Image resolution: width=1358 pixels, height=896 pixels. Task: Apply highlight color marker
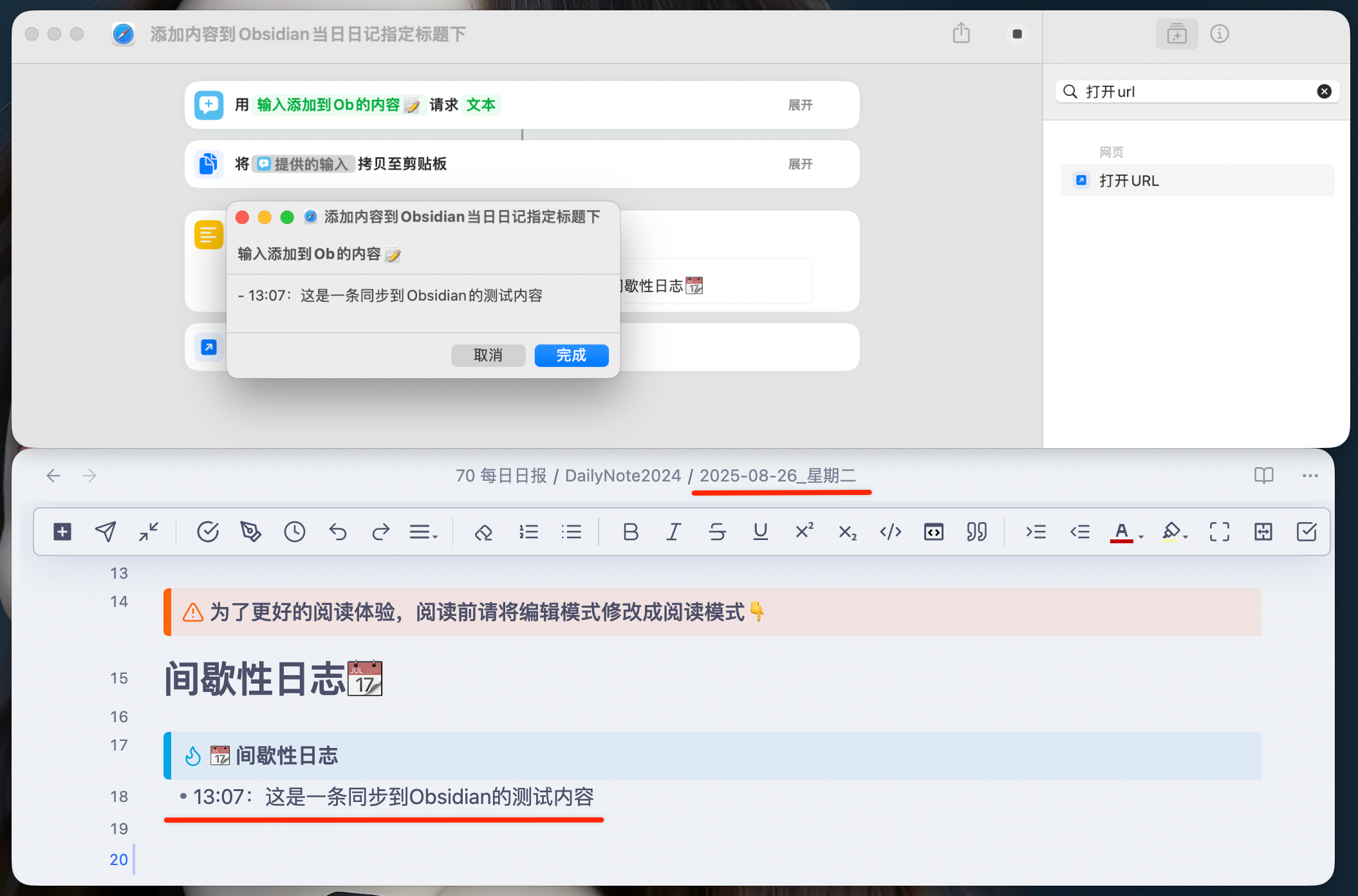pyautogui.click(x=1170, y=532)
